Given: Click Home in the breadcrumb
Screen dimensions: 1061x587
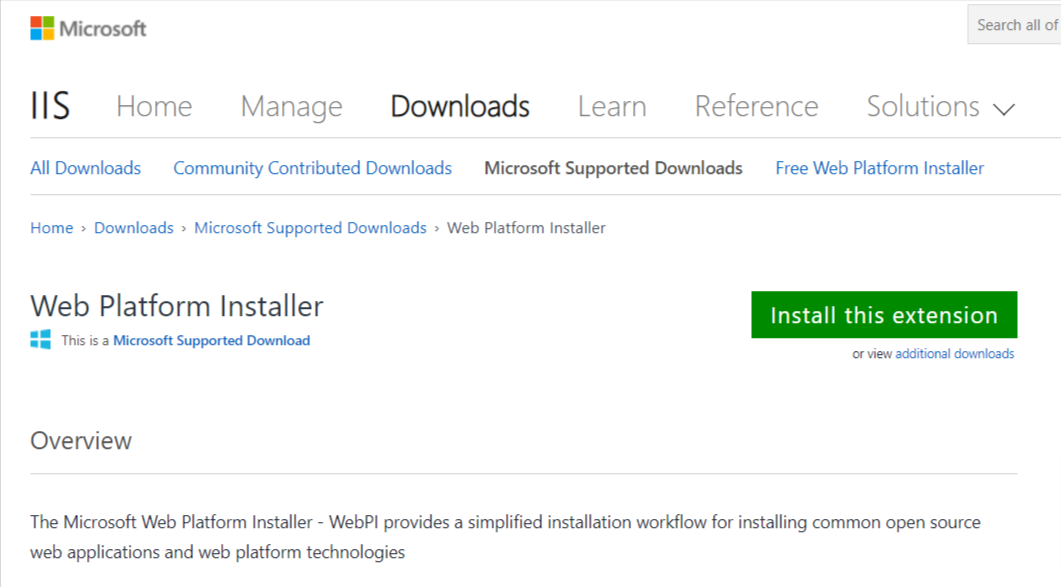Looking at the screenshot, I should (51, 227).
